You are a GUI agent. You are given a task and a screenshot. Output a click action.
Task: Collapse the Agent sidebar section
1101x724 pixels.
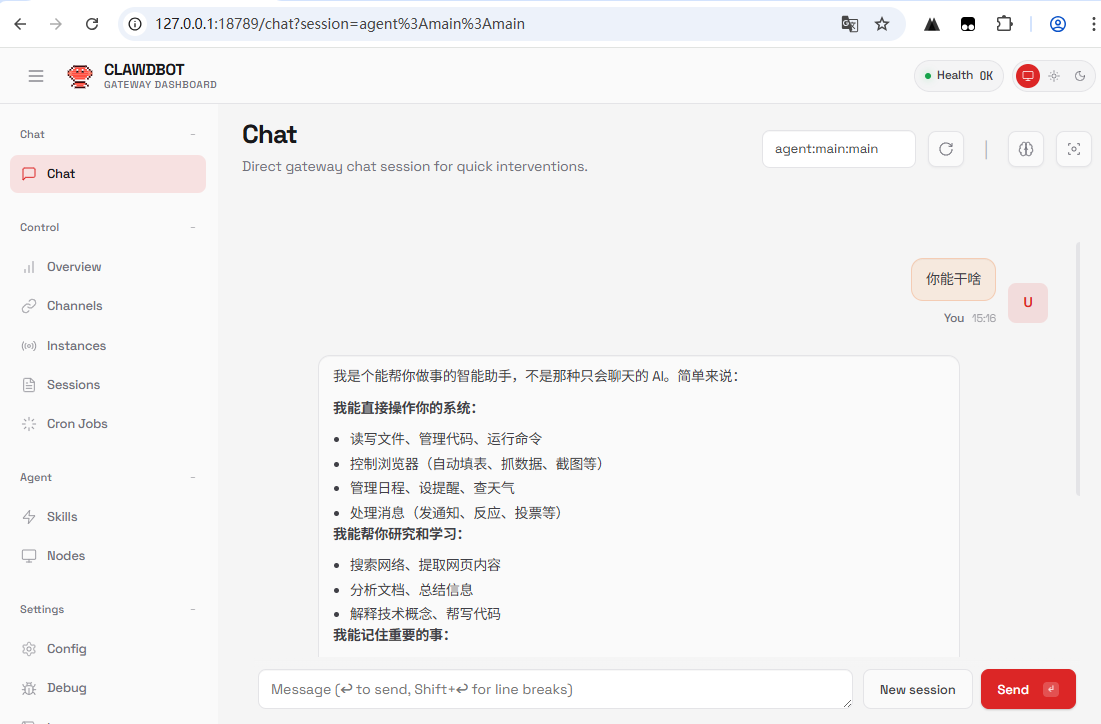tap(193, 477)
